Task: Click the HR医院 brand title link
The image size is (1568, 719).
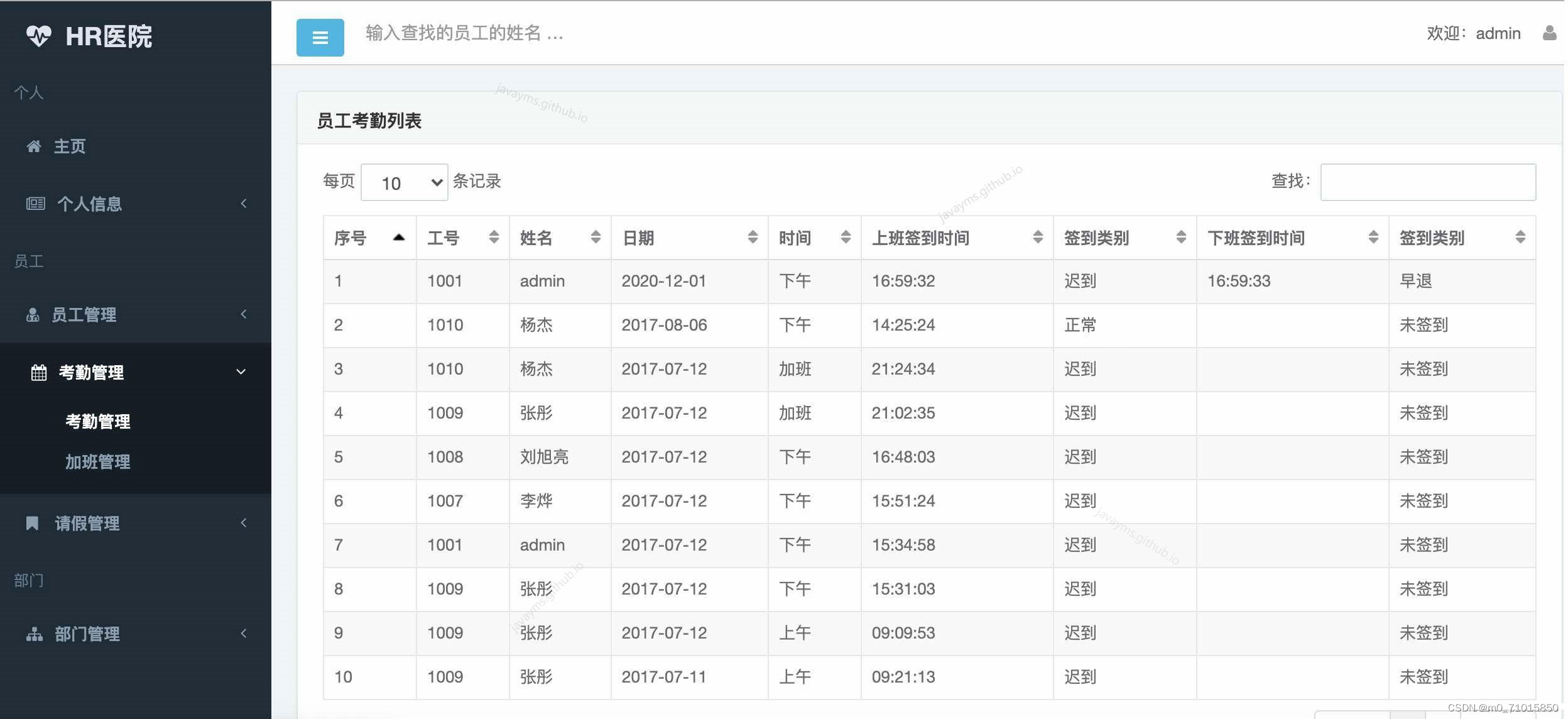Action: (x=109, y=36)
